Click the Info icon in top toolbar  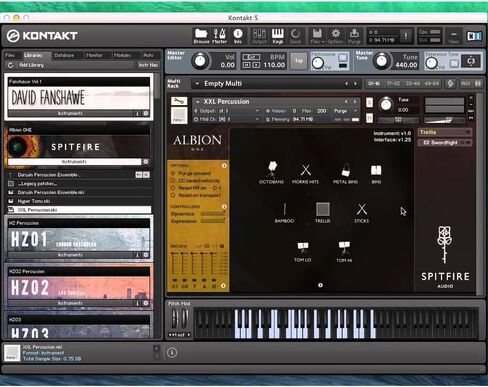[x=238, y=36]
